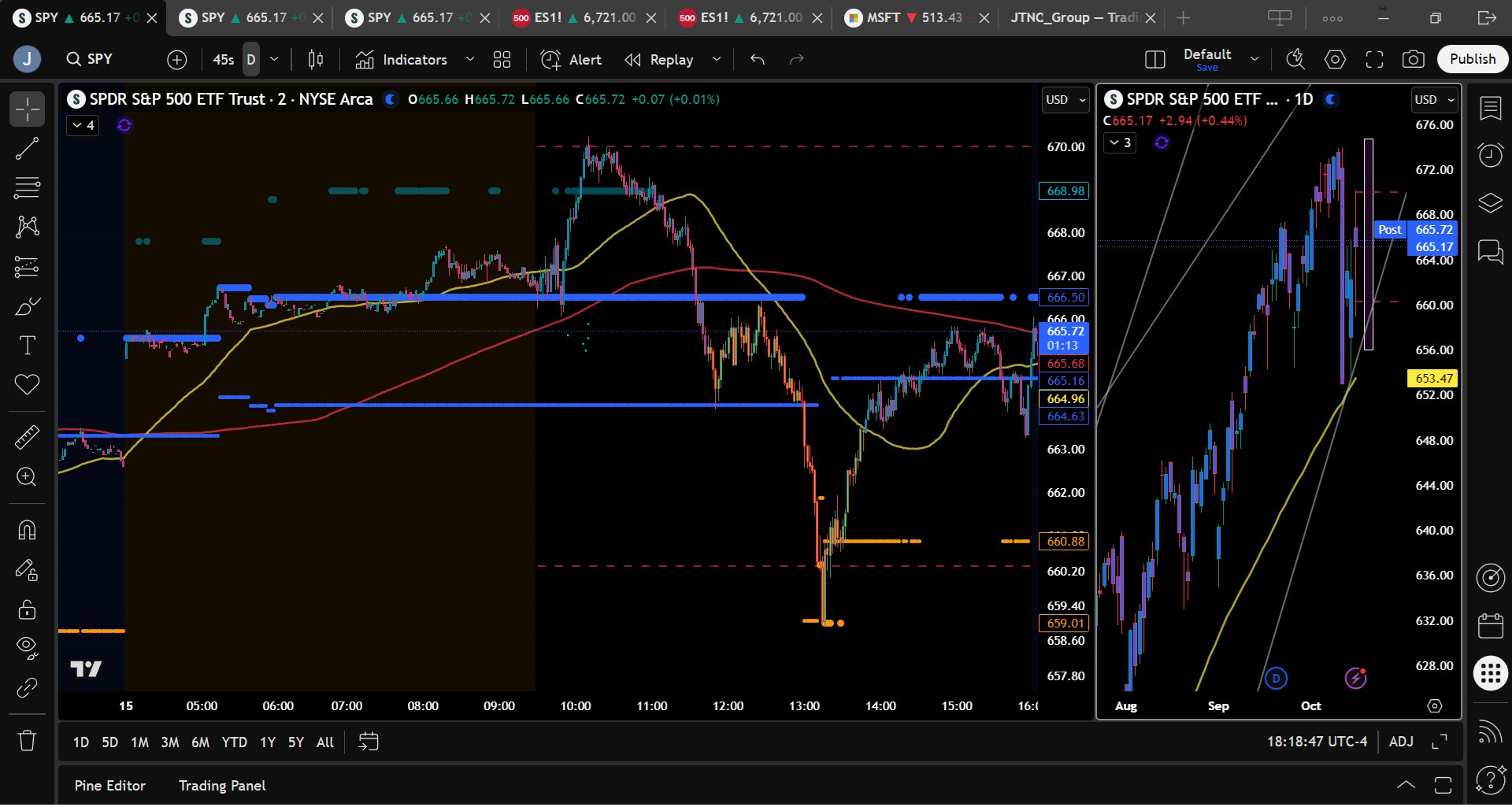This screenshot has height=807, width=1512.
Task: Expand the Default layout dropdown arrow
Action: coord(1254,60)
